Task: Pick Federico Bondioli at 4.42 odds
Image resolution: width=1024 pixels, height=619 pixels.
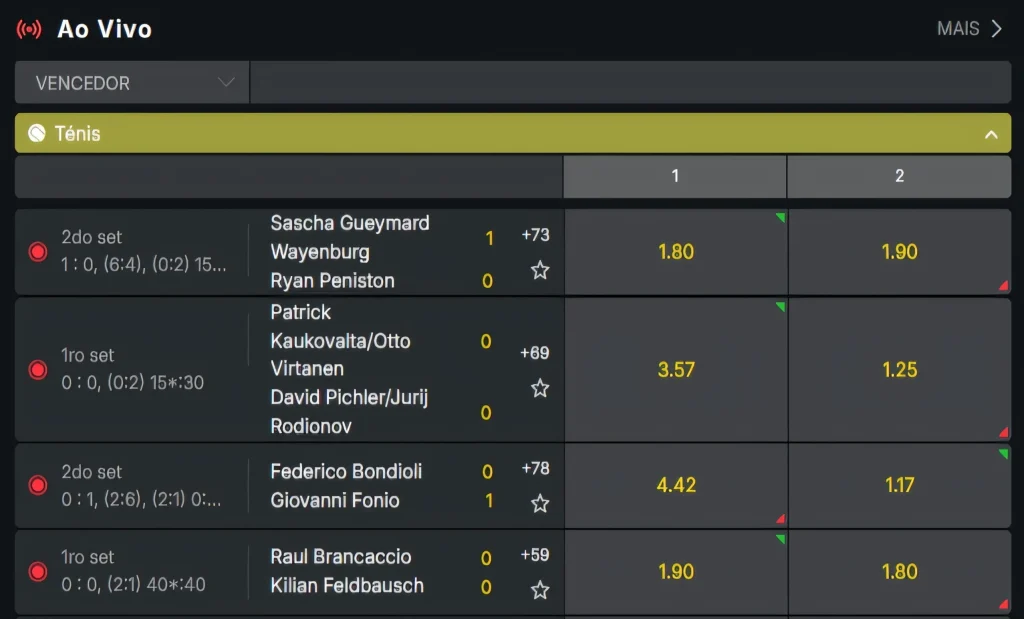Action: click(x=676, y=485)
